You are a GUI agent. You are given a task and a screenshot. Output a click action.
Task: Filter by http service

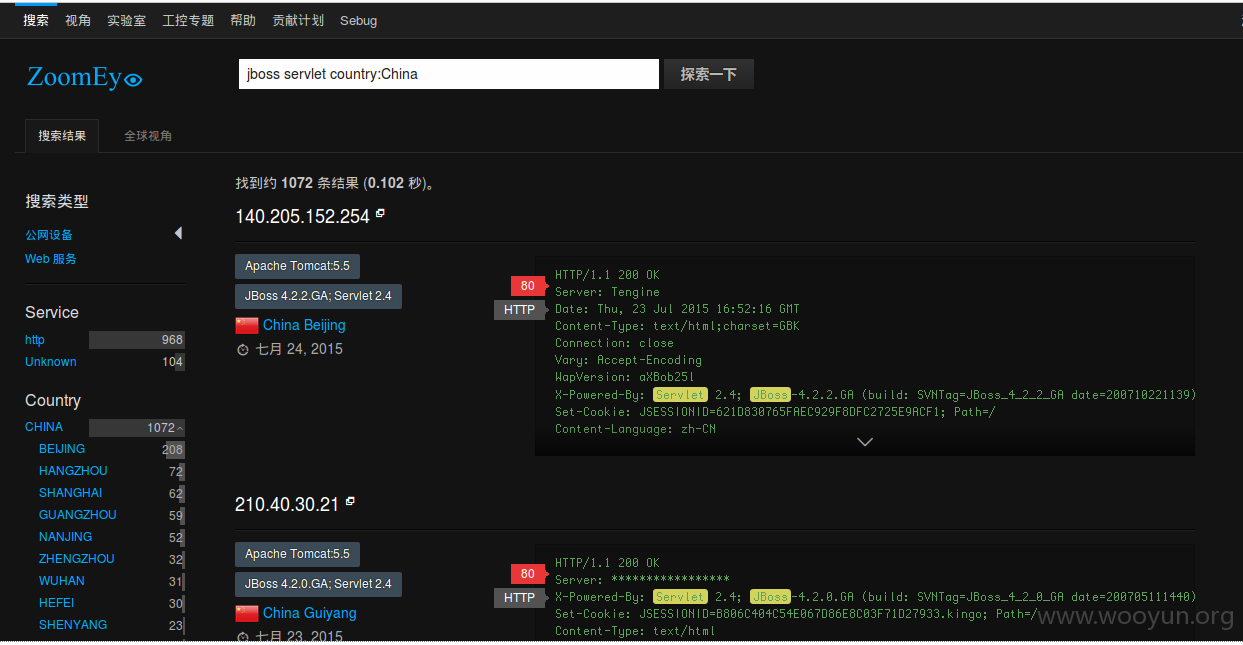[x=35, y=340]
